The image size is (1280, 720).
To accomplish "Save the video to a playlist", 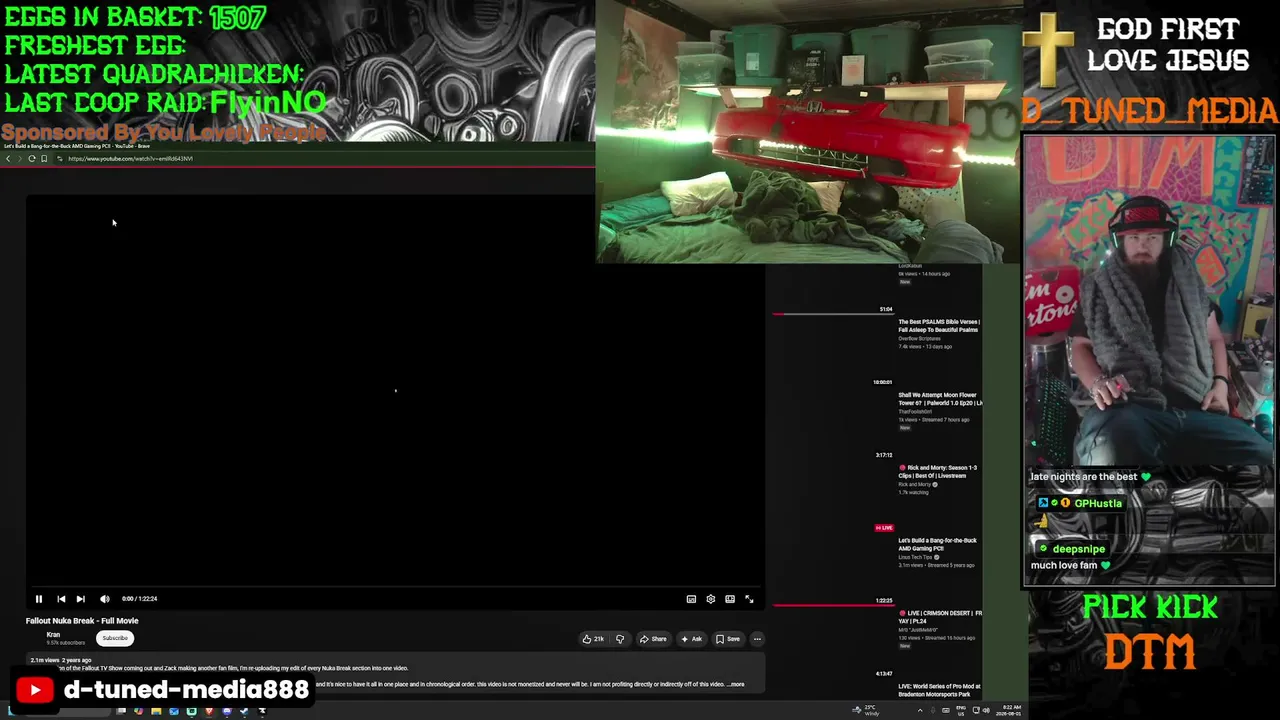I will coord(728,639).
